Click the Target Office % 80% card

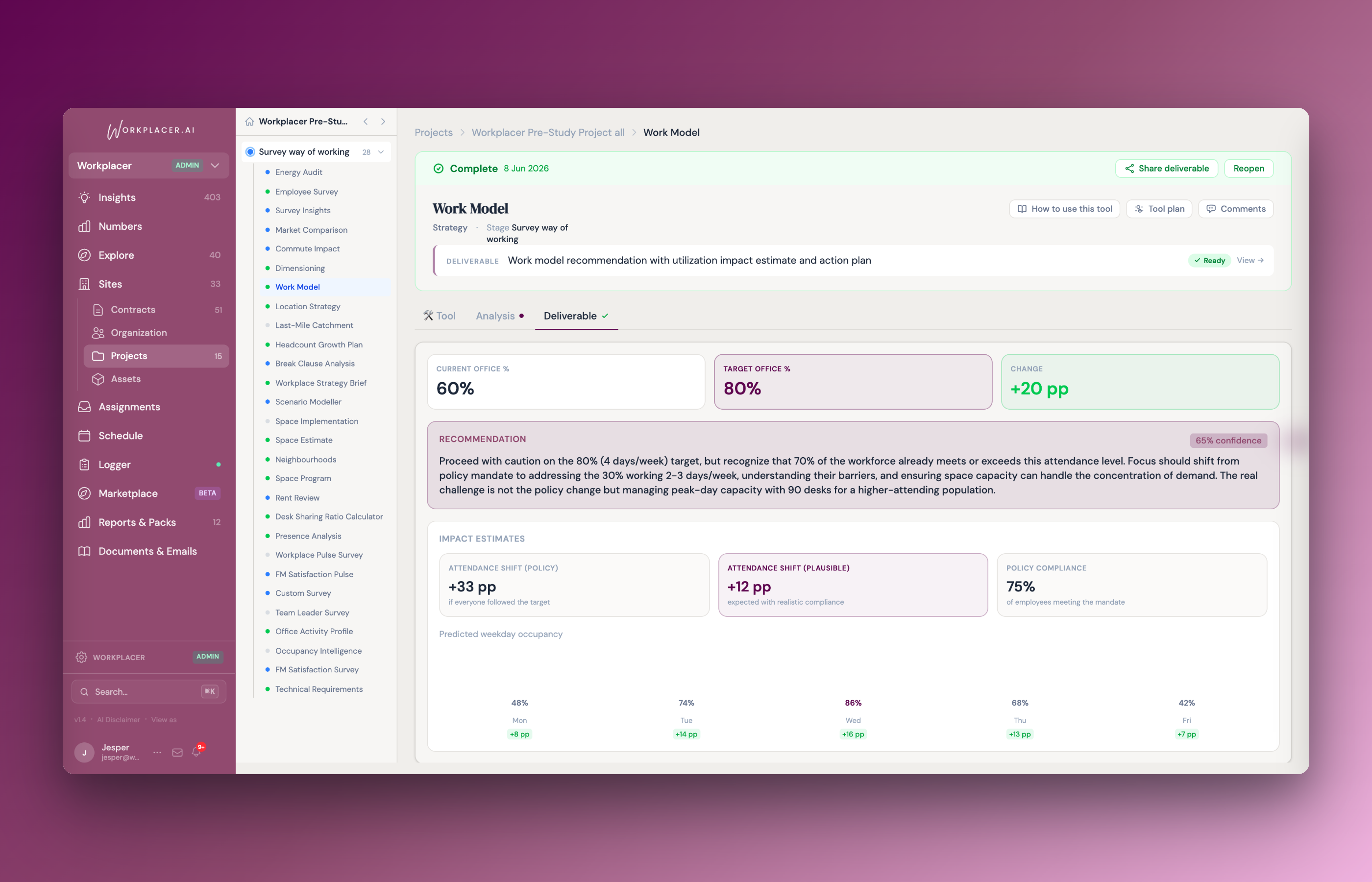(853, 382)
